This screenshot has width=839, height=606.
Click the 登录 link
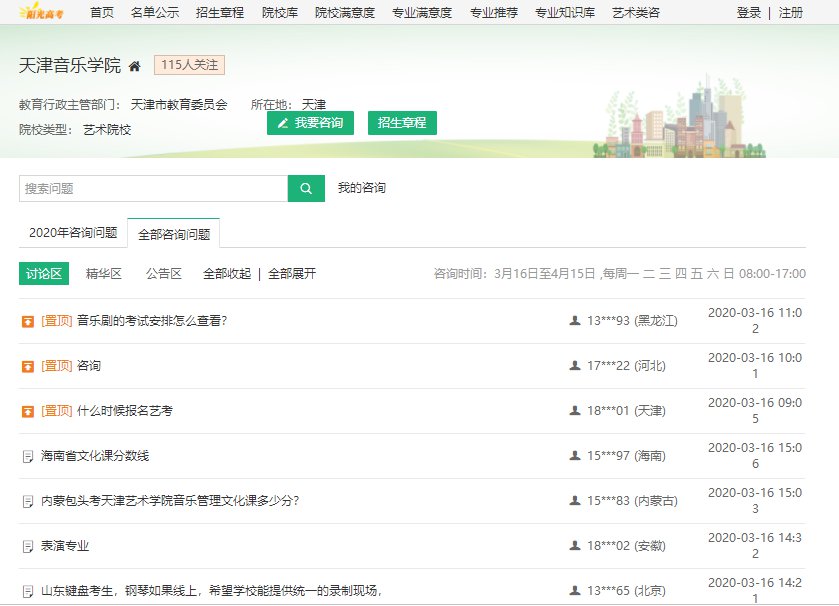tap(749, 12)
